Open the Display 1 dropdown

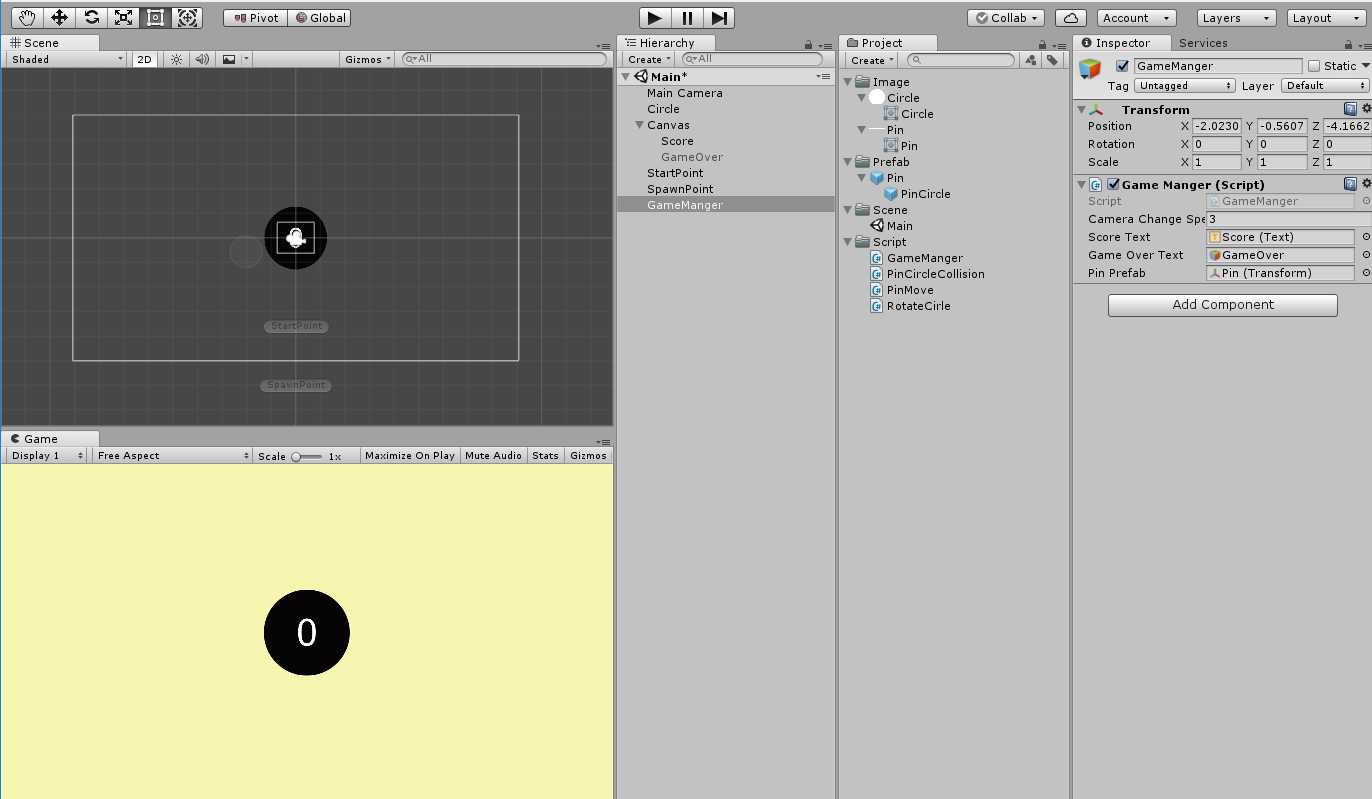coord(46,455)
